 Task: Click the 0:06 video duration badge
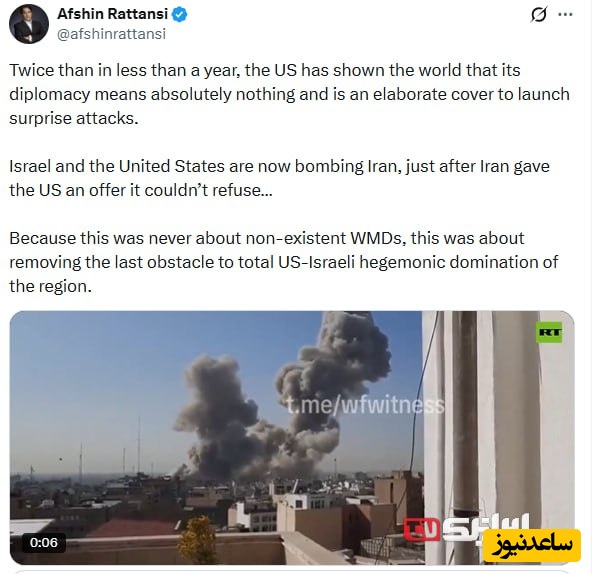[x=43, y=543]
